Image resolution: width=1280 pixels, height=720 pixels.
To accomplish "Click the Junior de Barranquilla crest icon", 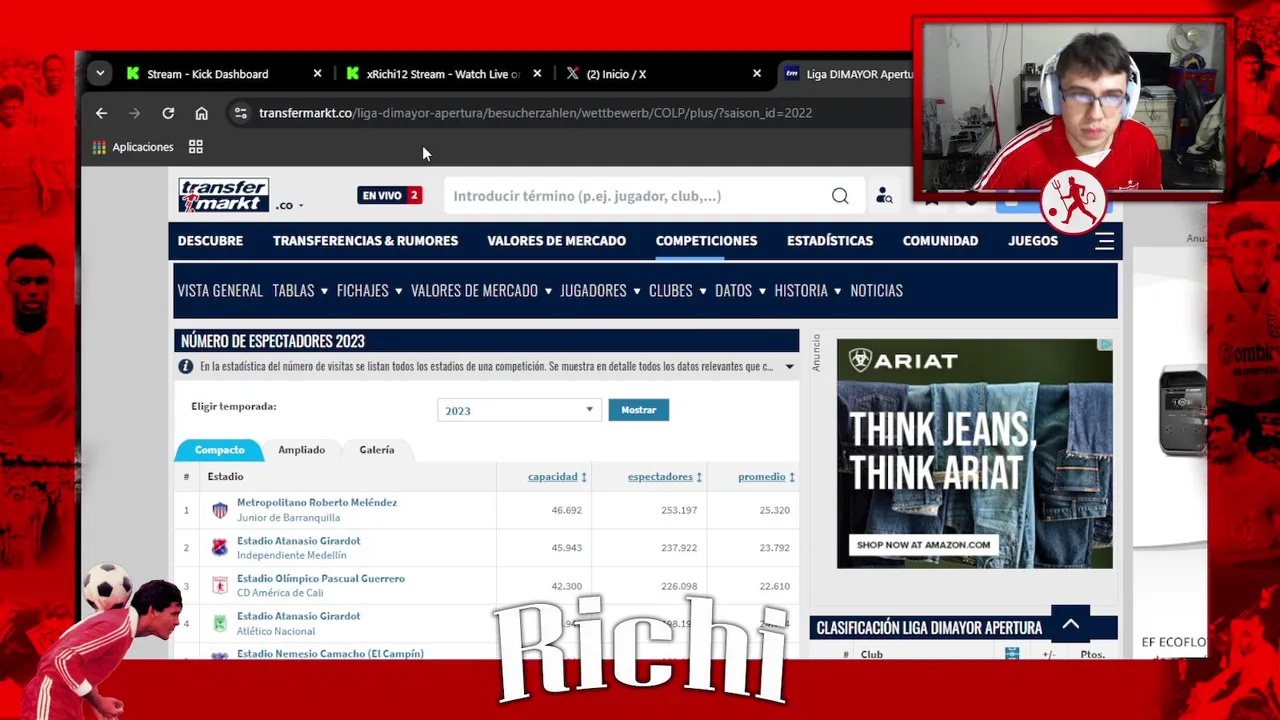I will (220, 511).
